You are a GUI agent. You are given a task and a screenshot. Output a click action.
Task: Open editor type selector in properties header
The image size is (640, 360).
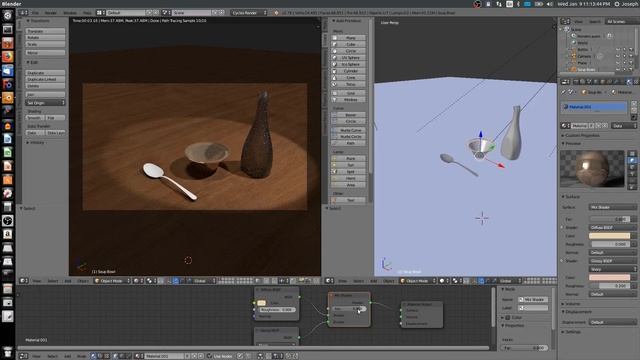pyautogui.click(x=565, y=82)
